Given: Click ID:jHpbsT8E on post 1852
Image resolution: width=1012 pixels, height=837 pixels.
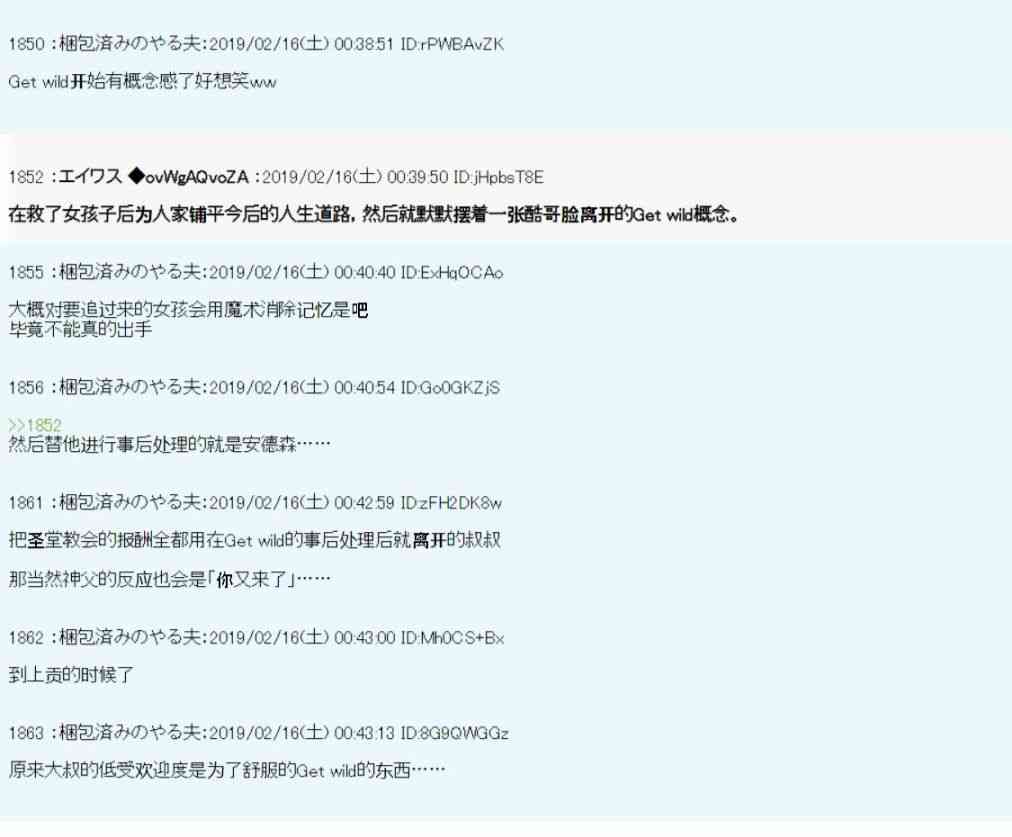Looking at the screenshot, I should click(x=498, y=177).
